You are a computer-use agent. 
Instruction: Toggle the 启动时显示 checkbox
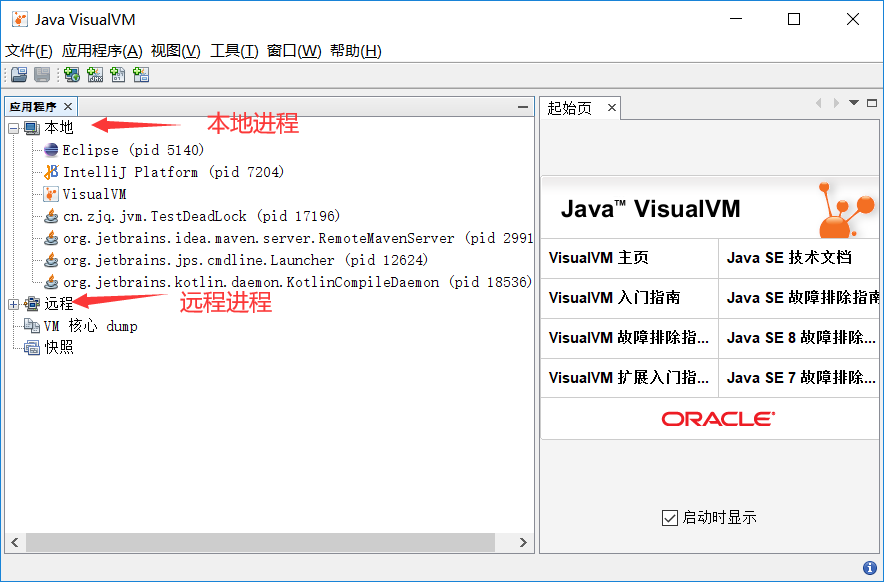pyautogui.click(x=669, y=518)
